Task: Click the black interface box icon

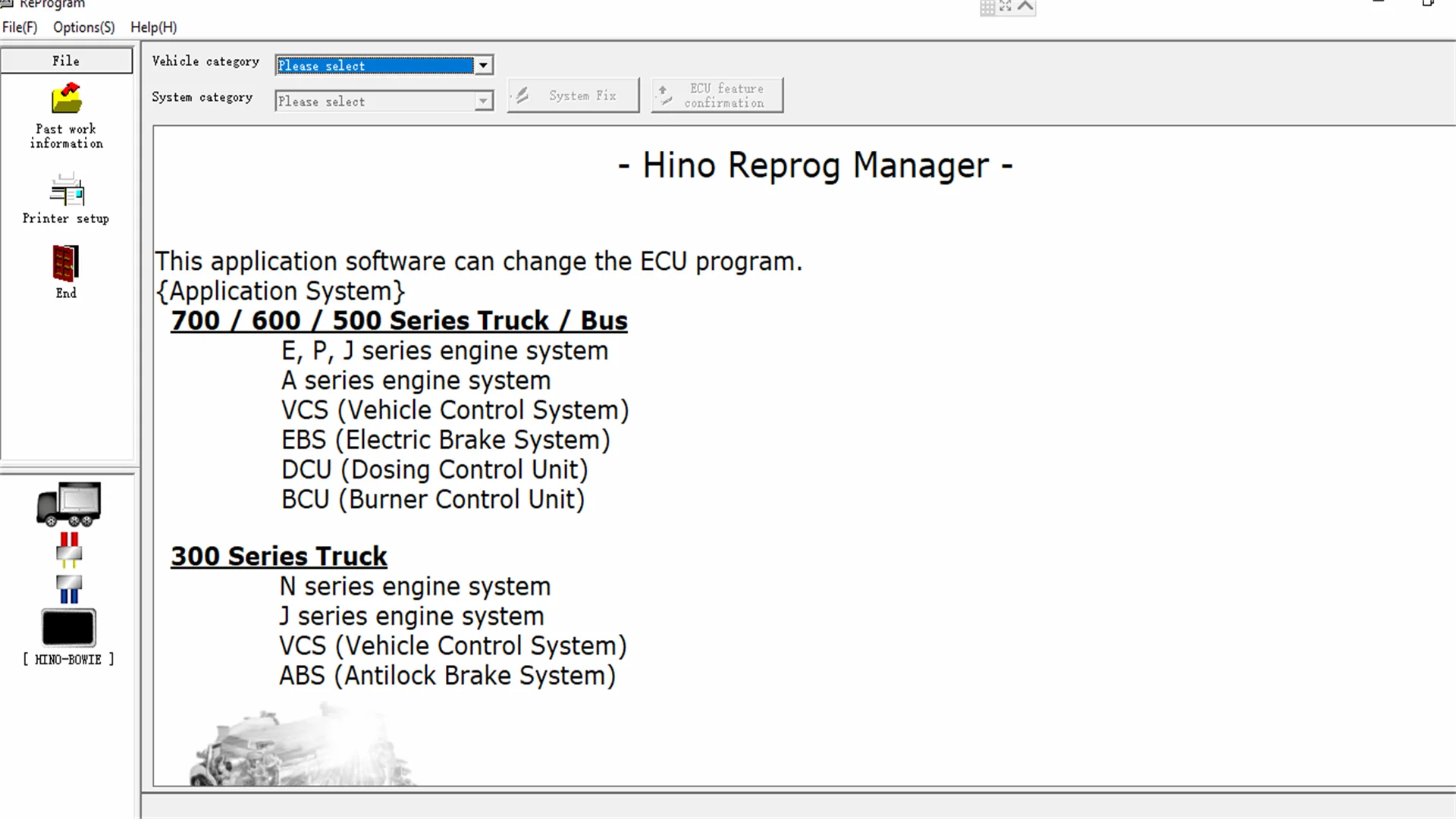Action: [x=68, y=628]
